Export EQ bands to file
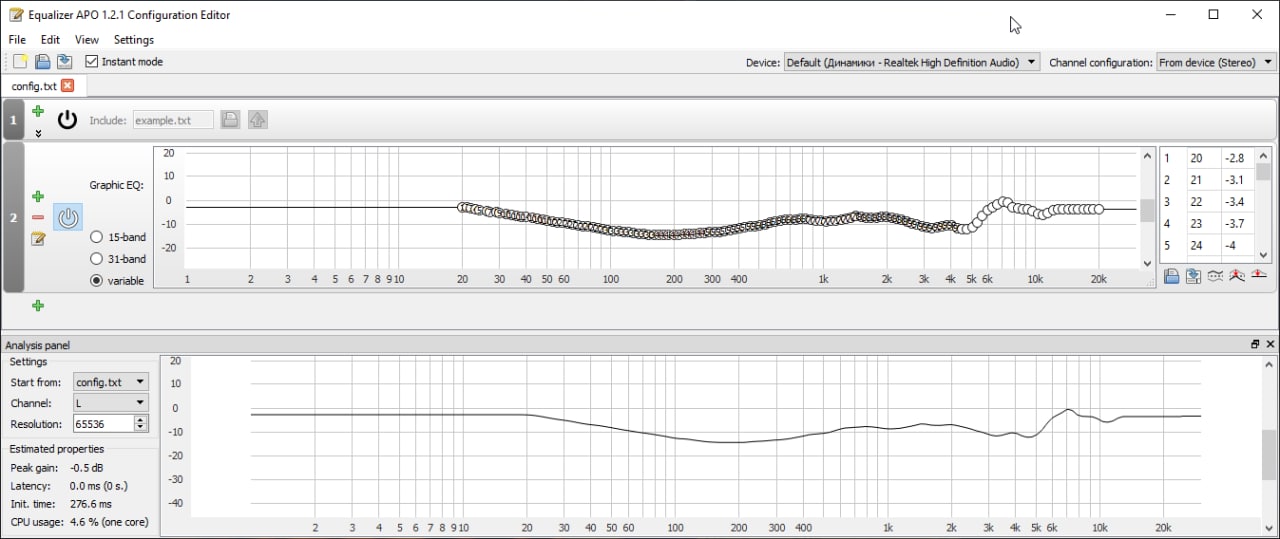Viewport: 1280px width, 539px height. pos(1193,276)
